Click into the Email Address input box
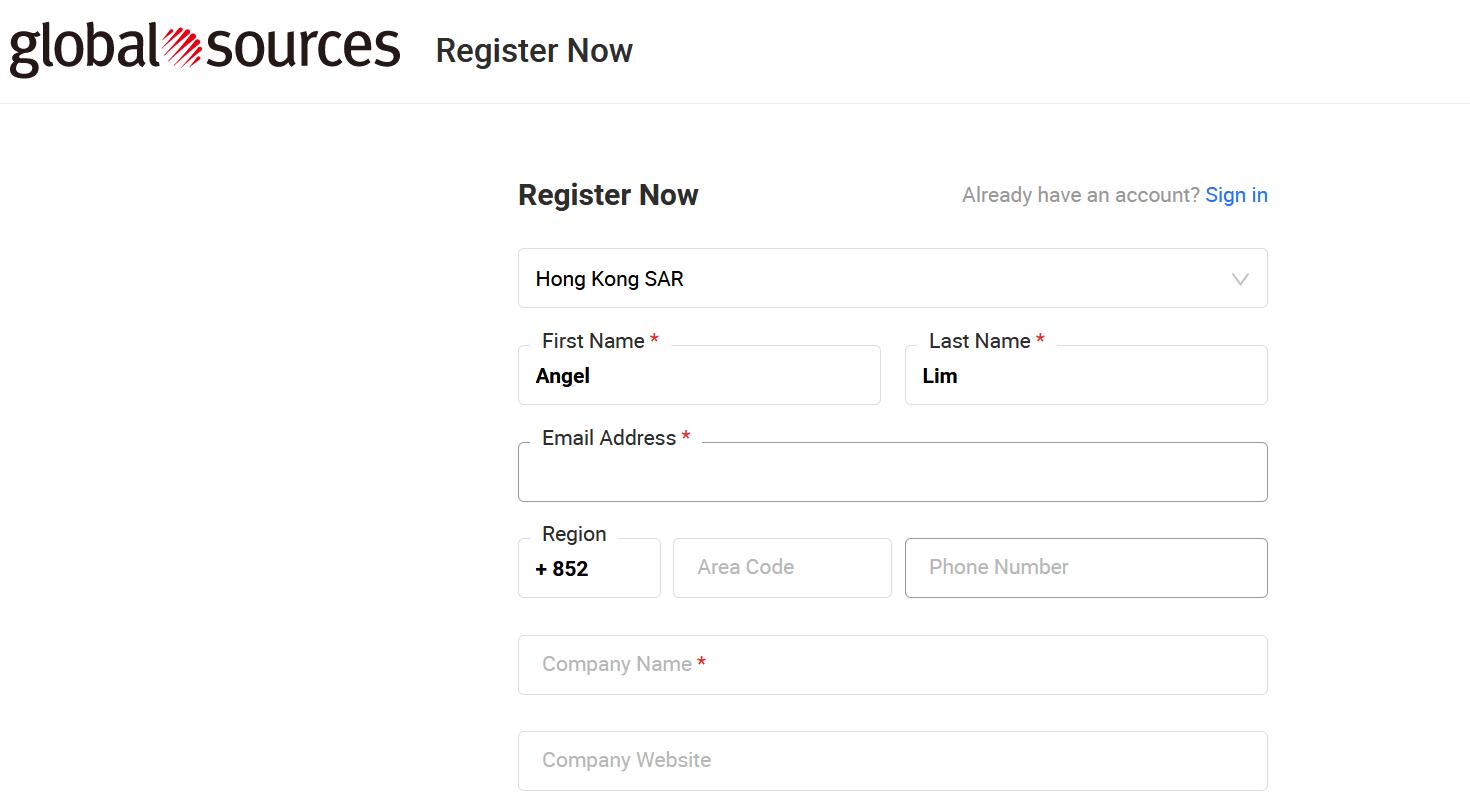 892,473
